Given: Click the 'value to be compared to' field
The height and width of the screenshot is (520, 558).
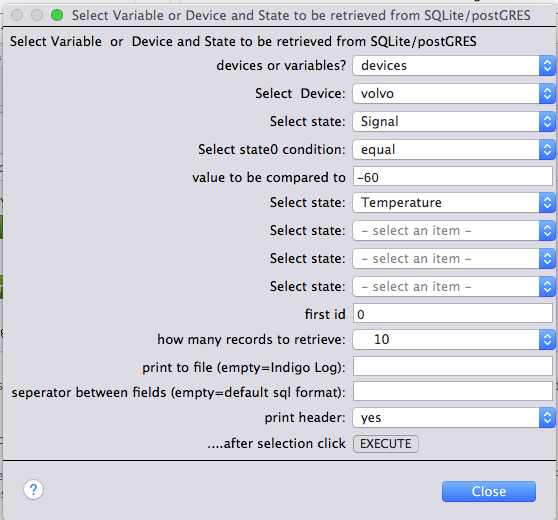Looking at the screenshot, I should click(x=453, y=176).
